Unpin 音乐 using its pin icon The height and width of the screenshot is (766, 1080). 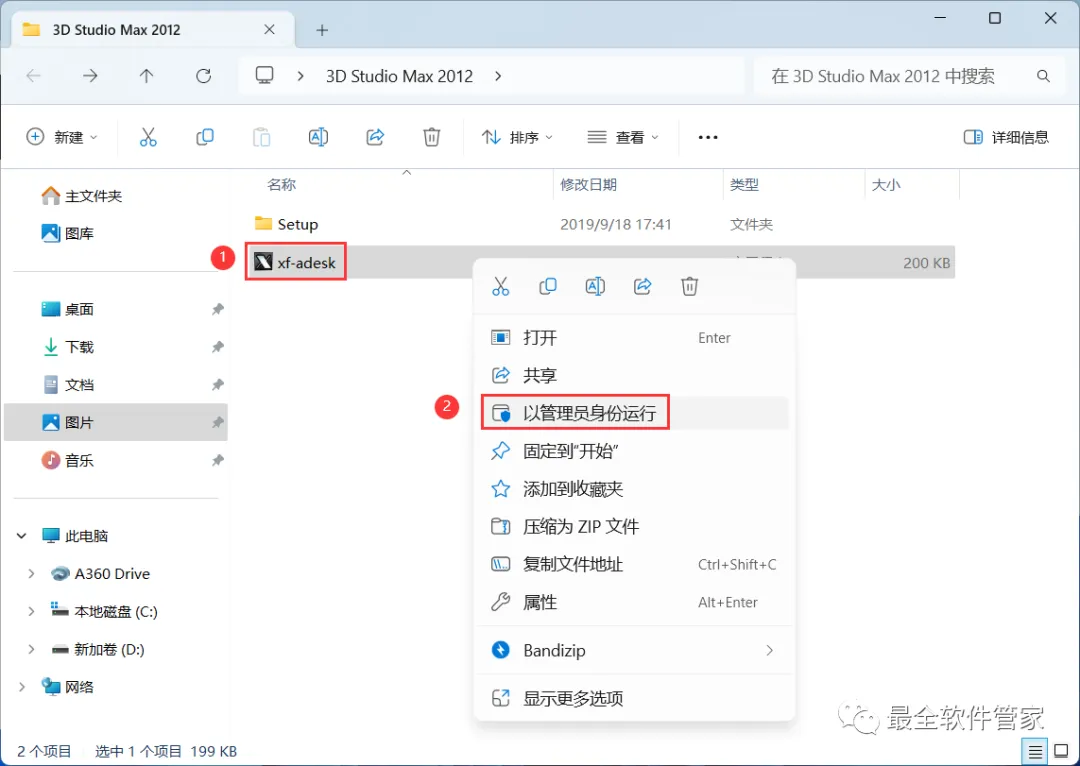[x=218, y=460]
